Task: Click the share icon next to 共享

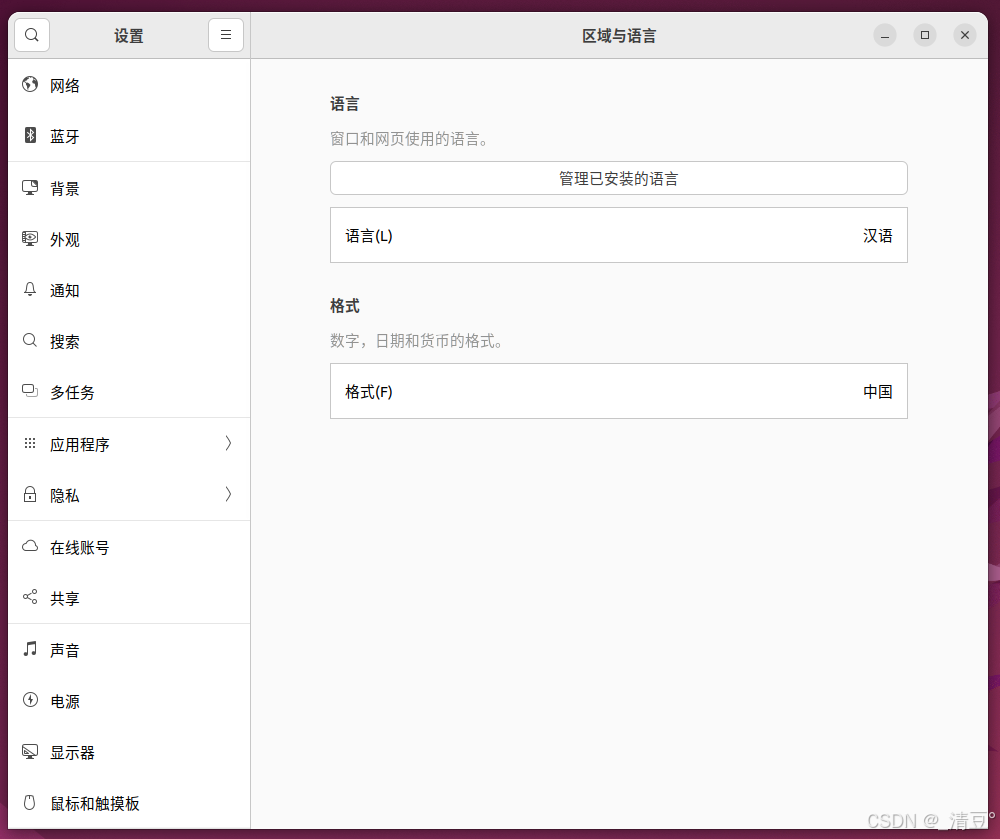Action: pyautogui.click(x=30, y=597)
